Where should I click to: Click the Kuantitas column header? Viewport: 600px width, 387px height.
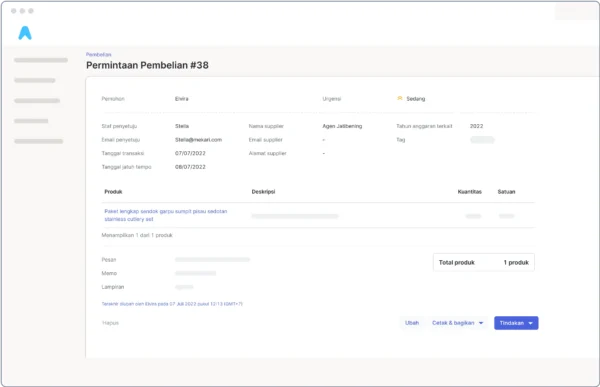tap(470, 192)
